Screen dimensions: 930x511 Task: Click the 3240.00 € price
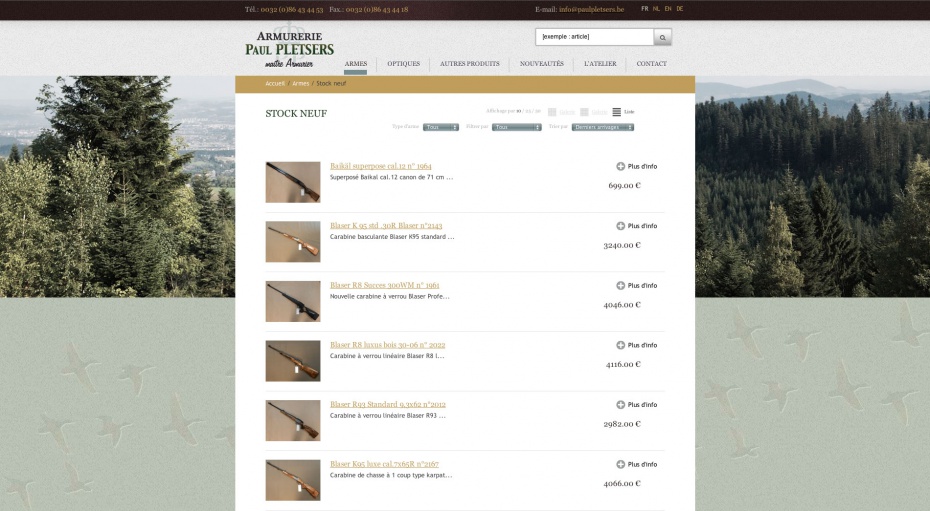622,245
